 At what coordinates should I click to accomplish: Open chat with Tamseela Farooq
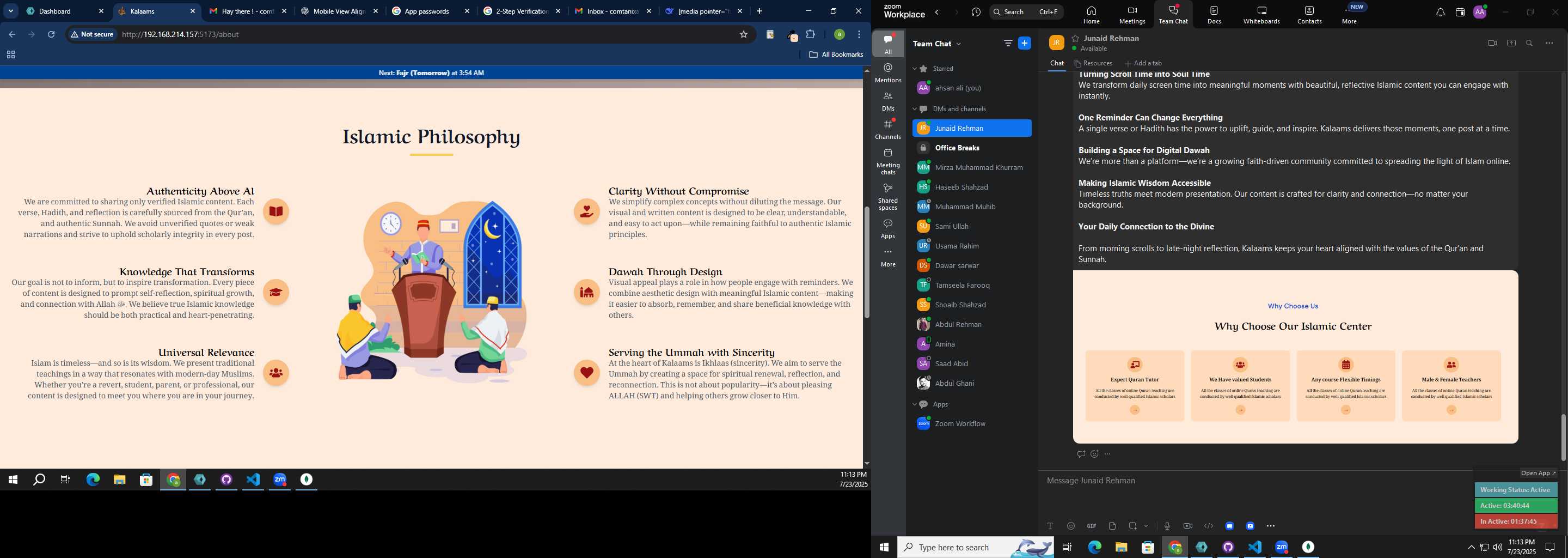point(971,285)
